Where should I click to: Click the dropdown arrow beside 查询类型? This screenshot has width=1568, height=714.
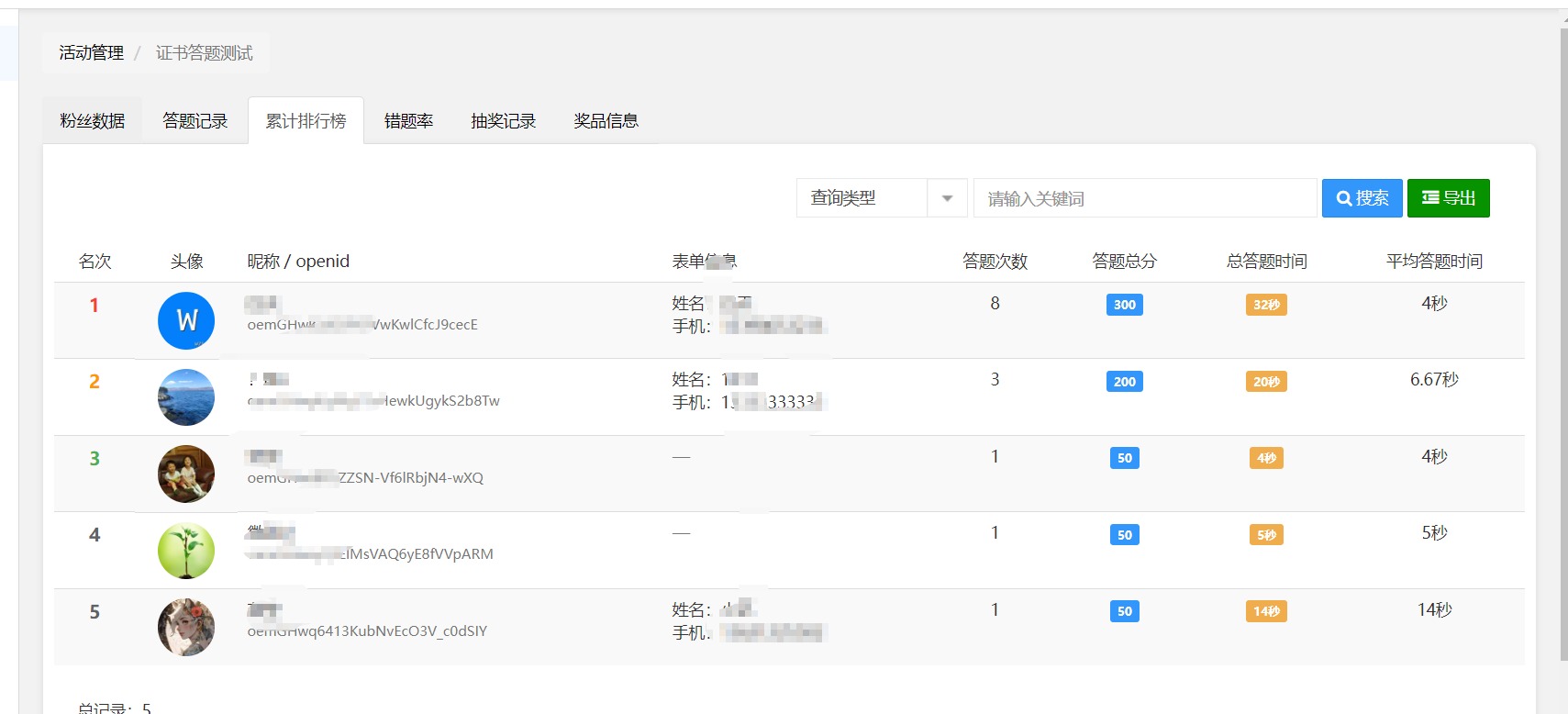click(947, 198)
